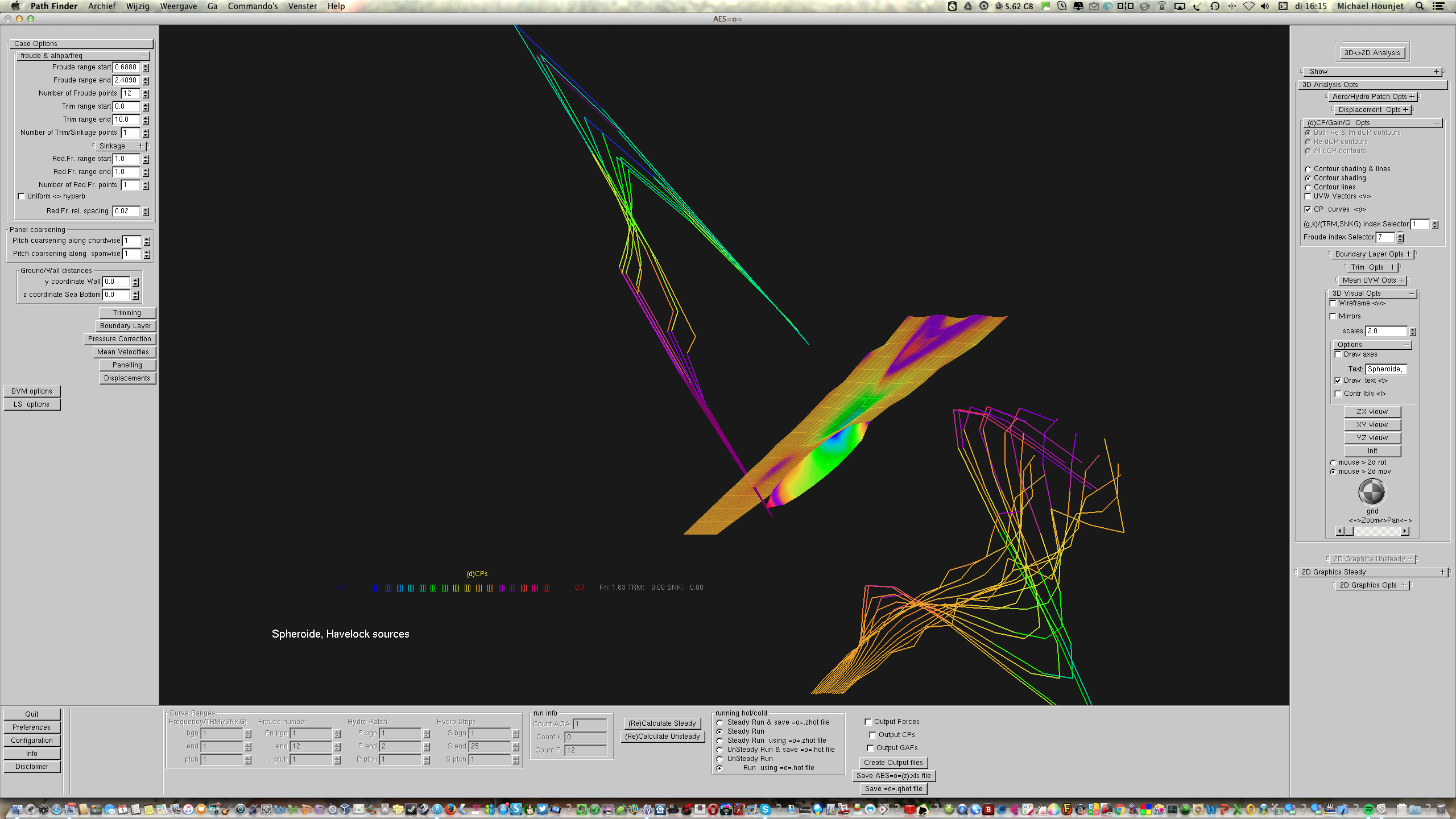Click the Bluetooth menu bar icon

coord(1232,6)
